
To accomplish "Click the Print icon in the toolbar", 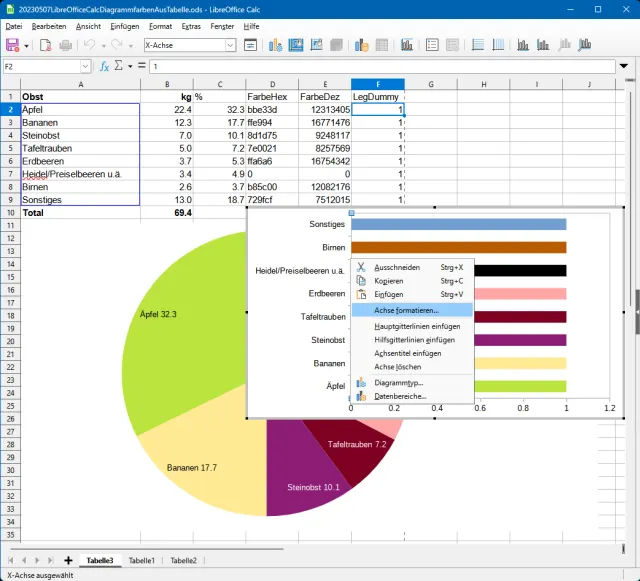I will (65, 45).
